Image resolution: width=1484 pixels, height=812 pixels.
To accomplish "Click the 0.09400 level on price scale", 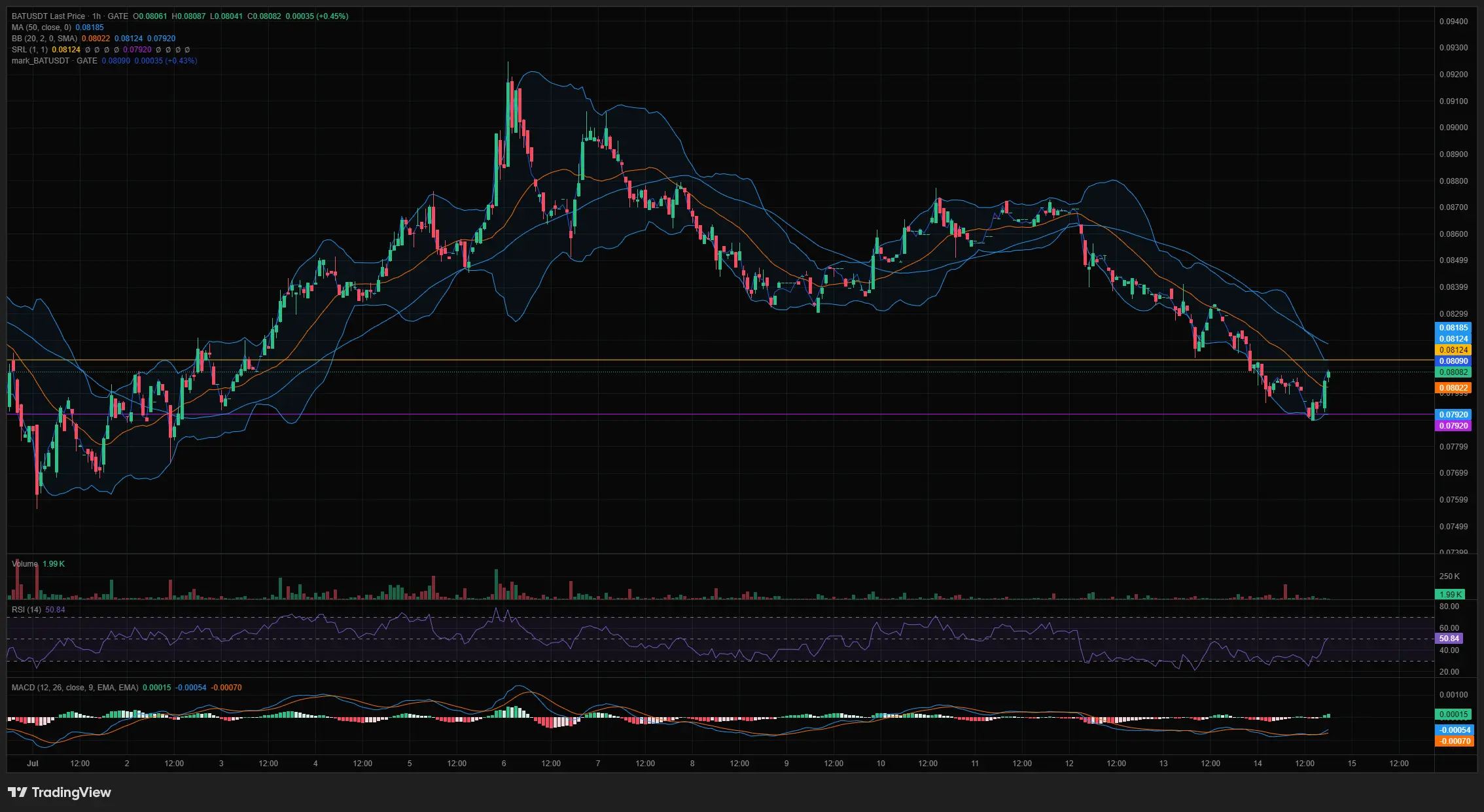I will click(1453, 22).
